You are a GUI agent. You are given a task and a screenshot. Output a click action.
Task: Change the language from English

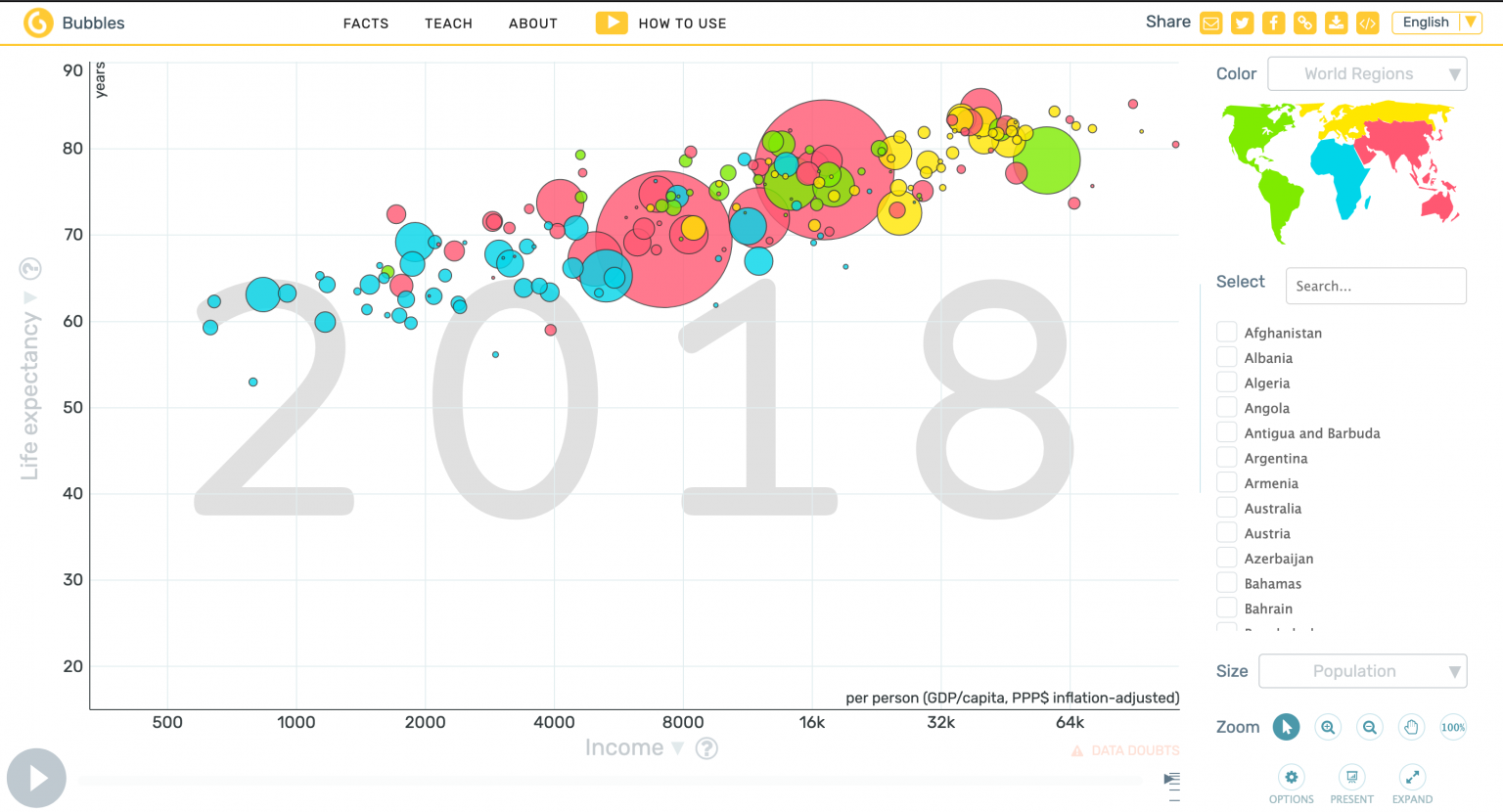click(1435, 22)
